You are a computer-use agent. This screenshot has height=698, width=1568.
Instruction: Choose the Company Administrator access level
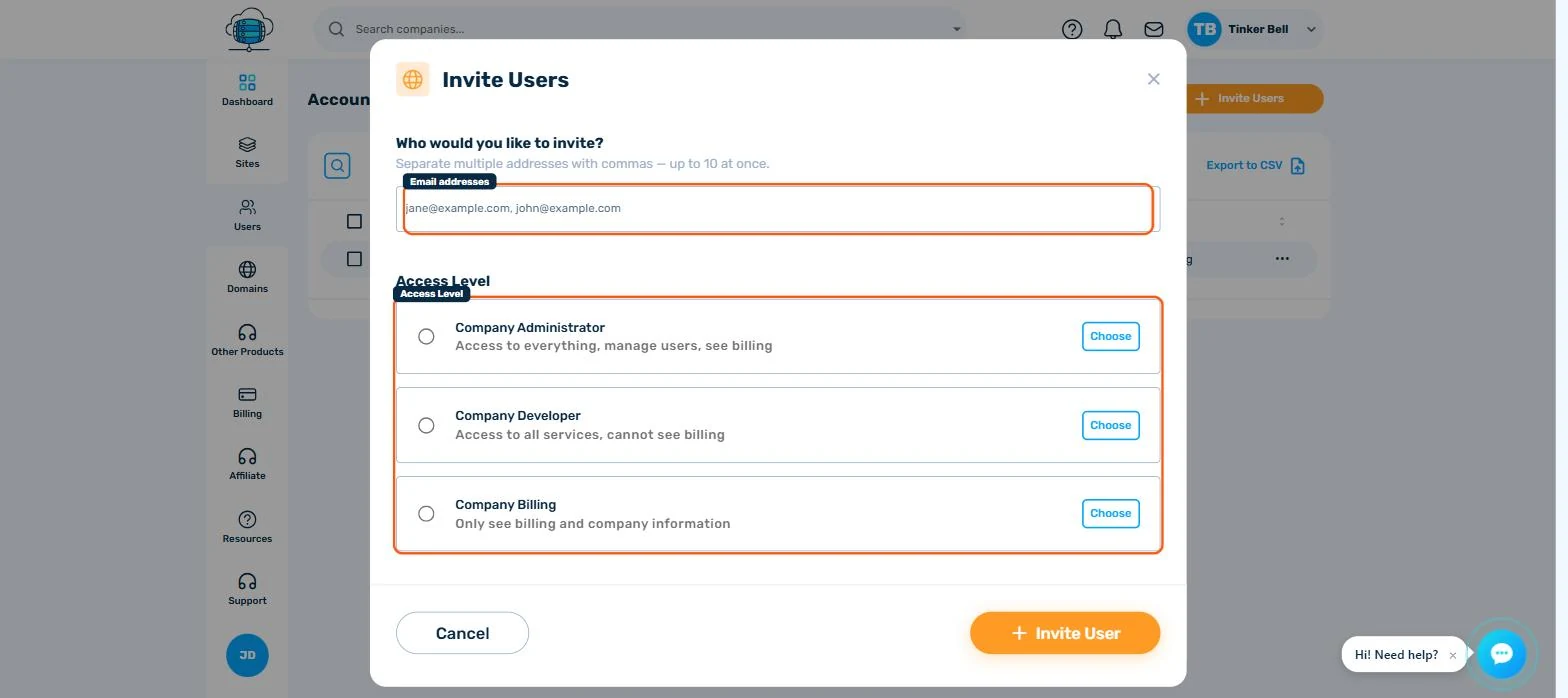1110,336
